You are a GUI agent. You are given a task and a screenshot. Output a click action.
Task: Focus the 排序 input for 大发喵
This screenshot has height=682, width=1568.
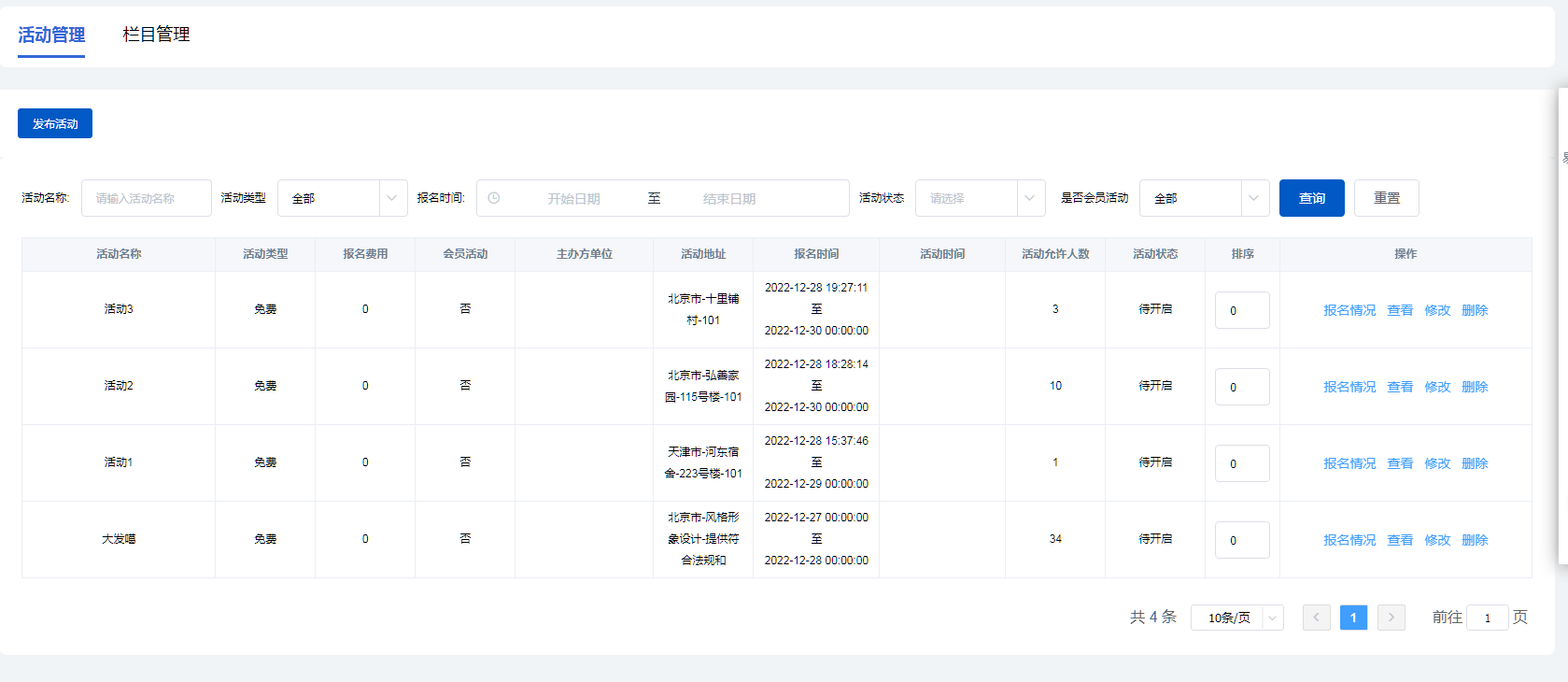[1242, 540]
